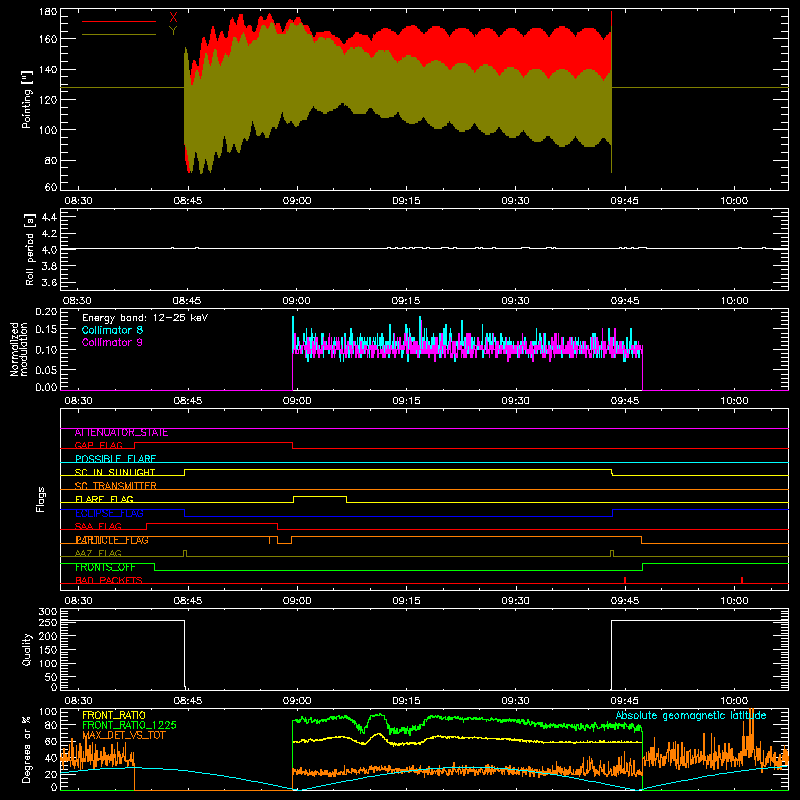
Task: Click the BAD_PACKETS flag label
Action: (x=109, y=581)
